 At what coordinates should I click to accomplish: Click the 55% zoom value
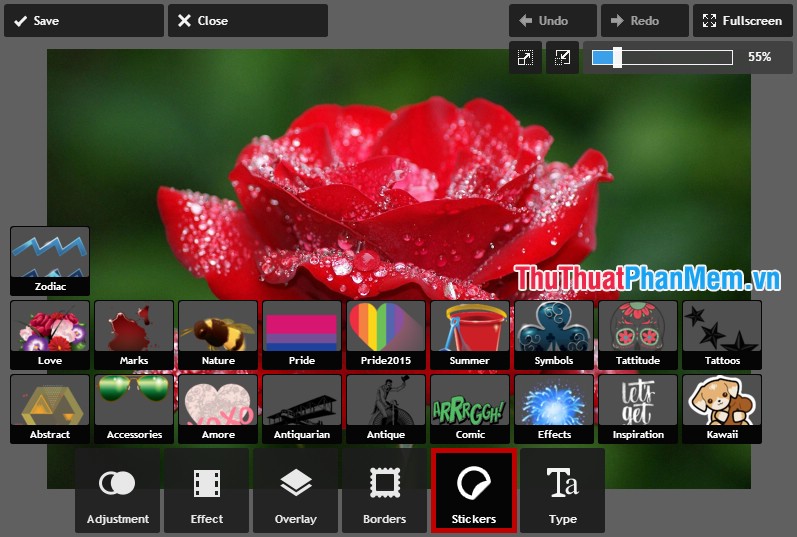point(759,57)
